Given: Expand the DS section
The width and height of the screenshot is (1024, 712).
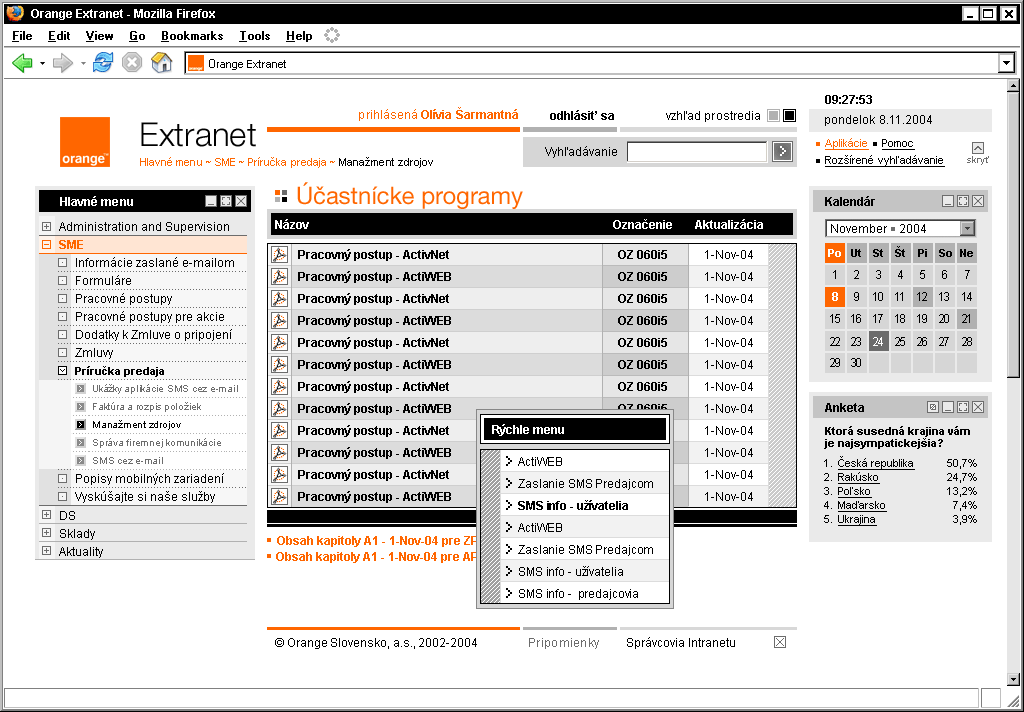Looking at the screenshot, I should click(46, 515).
